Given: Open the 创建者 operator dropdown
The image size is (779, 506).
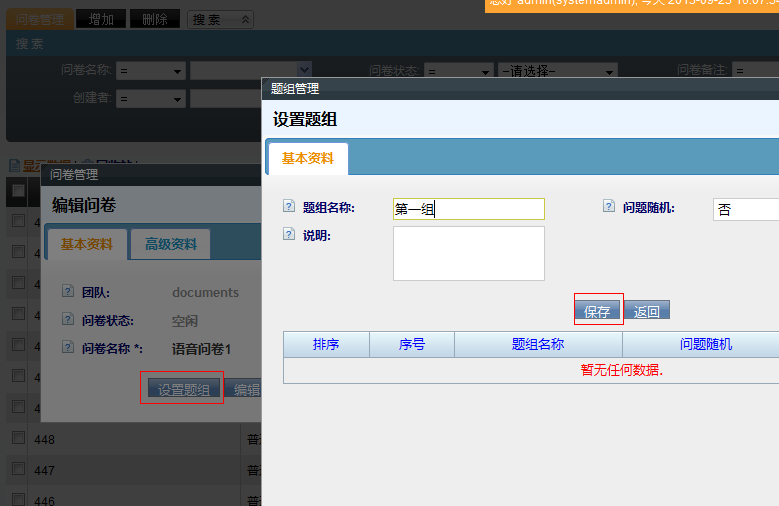Looking at the screenshot, I should pos(151,98).
